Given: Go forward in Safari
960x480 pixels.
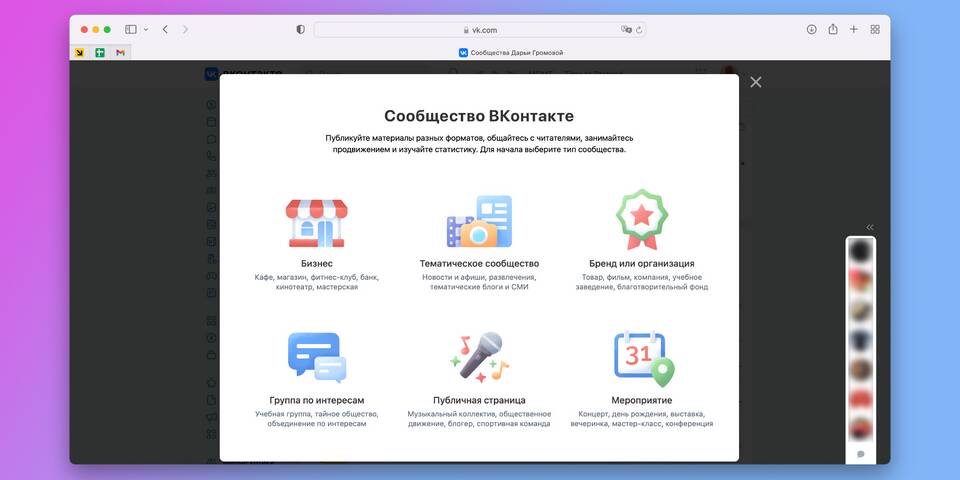Looking at the screenshot, I should [185, 29].
